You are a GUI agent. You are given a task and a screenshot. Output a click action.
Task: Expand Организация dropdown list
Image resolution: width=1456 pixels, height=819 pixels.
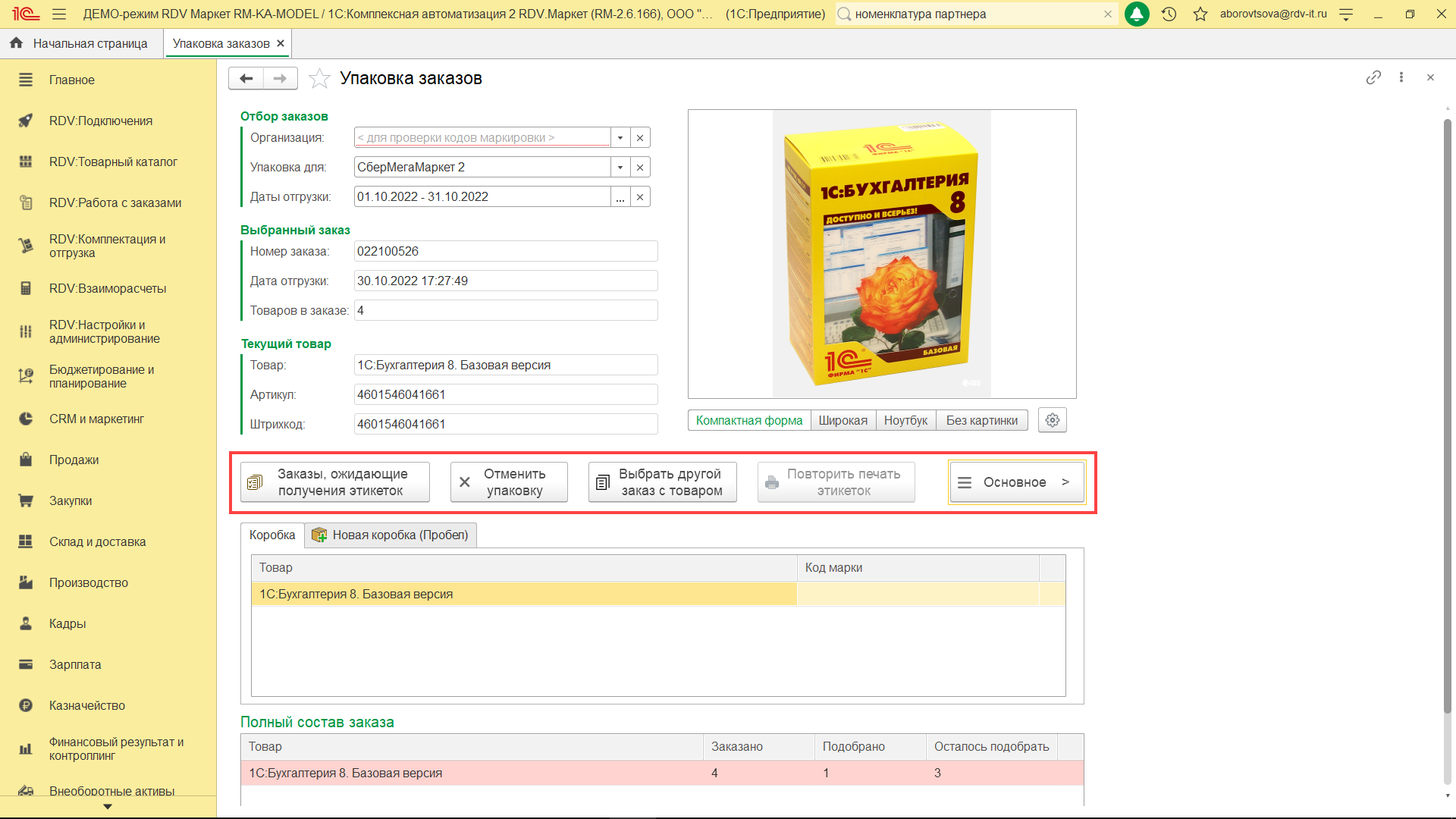coord(620,138)
